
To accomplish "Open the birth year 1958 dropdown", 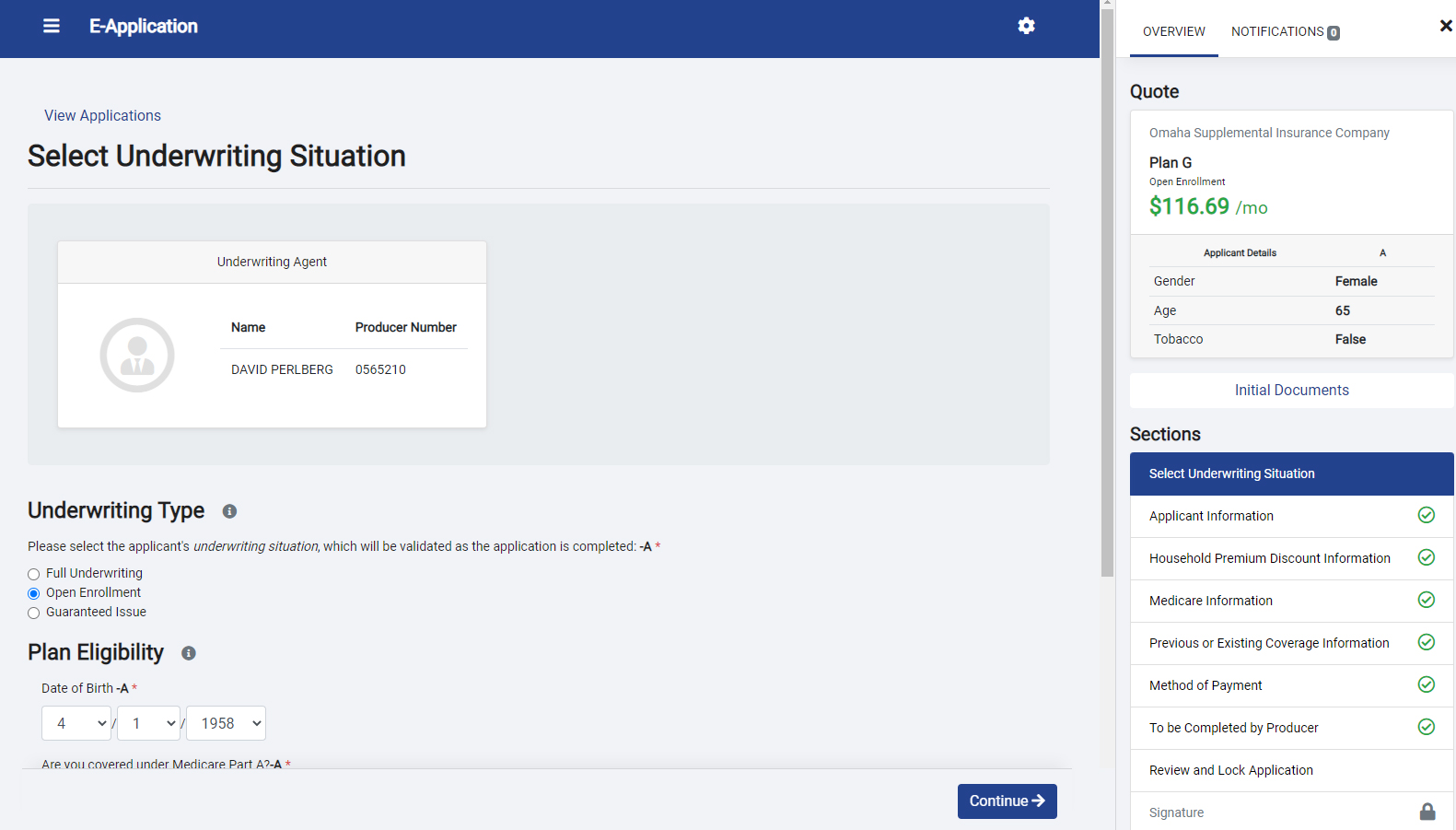I will [227, 723].
